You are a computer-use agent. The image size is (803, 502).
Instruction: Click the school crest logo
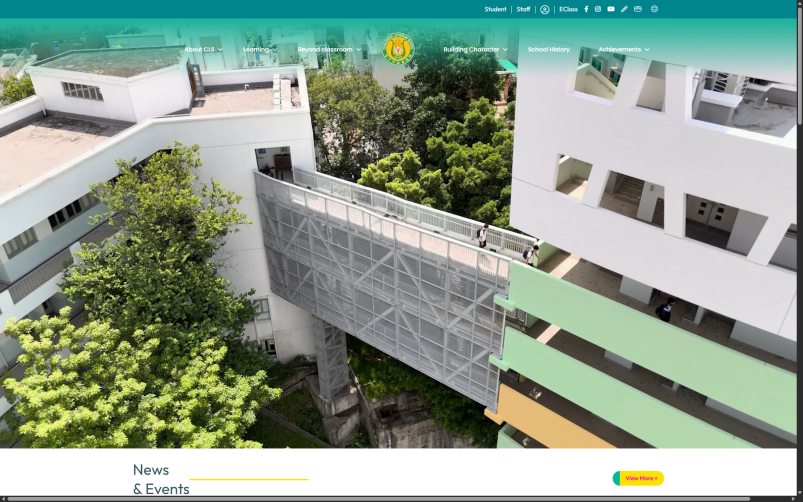[398, 48]
